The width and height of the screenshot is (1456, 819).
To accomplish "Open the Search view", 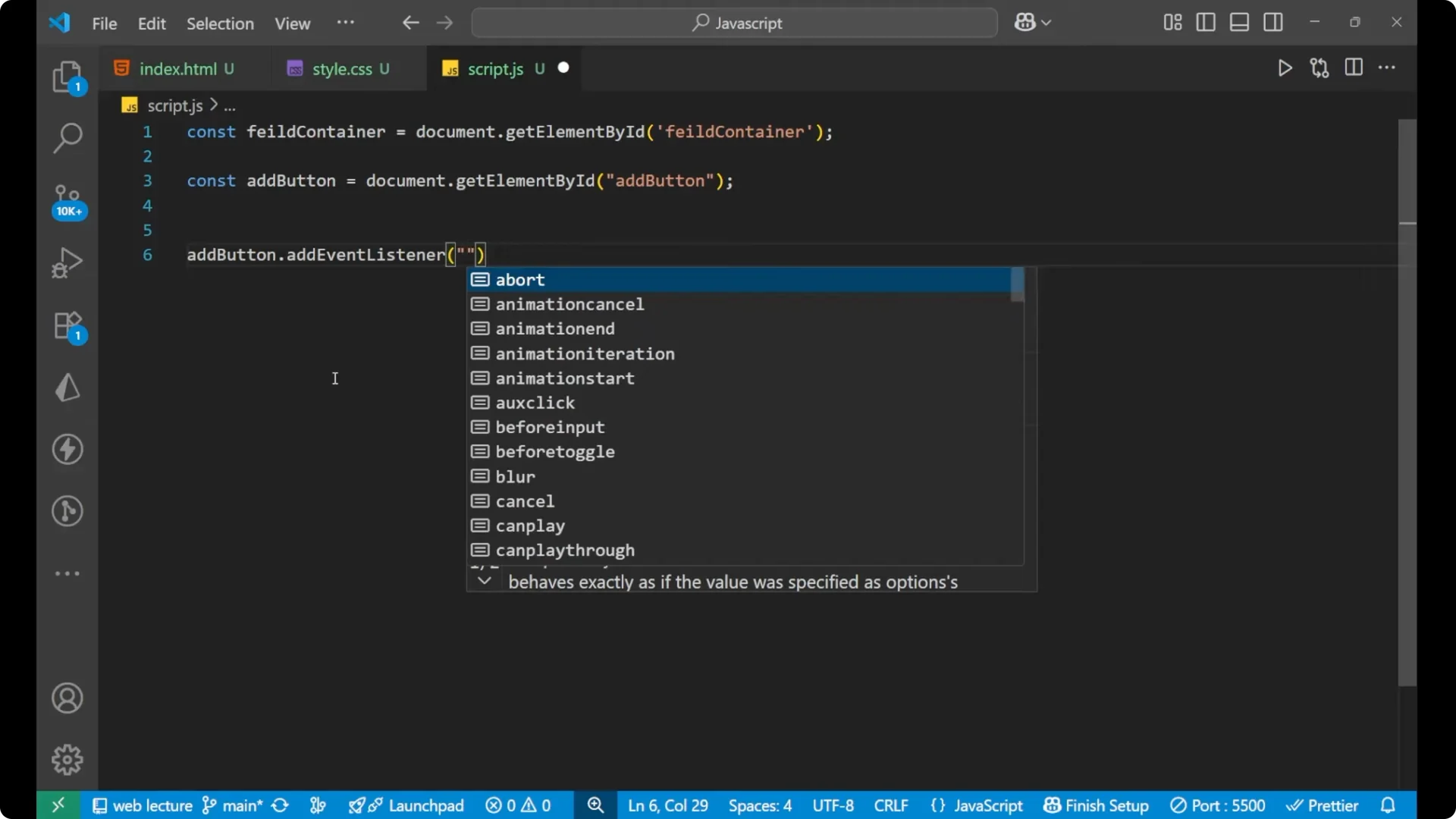I will pos(67,138).
